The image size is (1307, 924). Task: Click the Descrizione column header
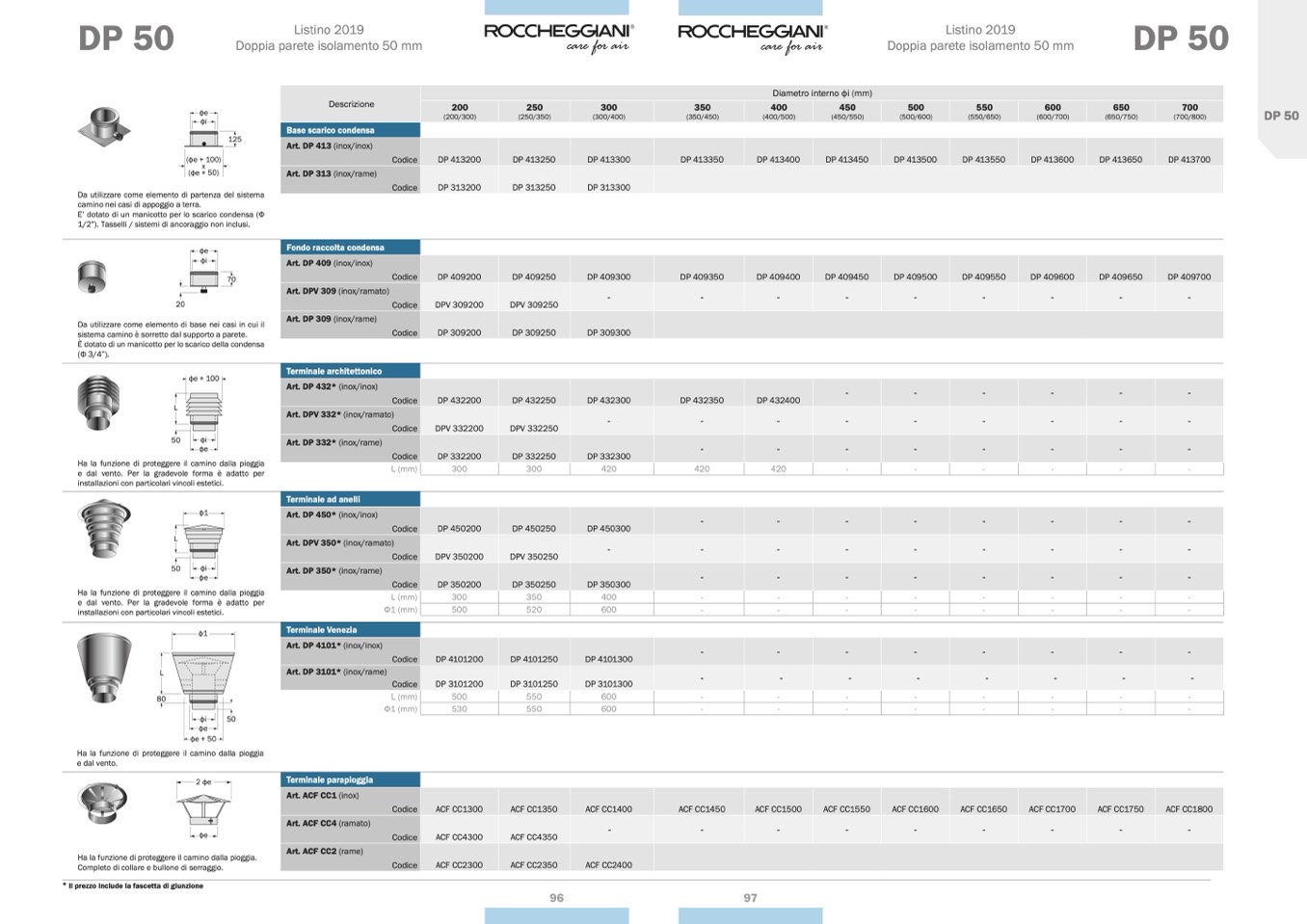351,104
